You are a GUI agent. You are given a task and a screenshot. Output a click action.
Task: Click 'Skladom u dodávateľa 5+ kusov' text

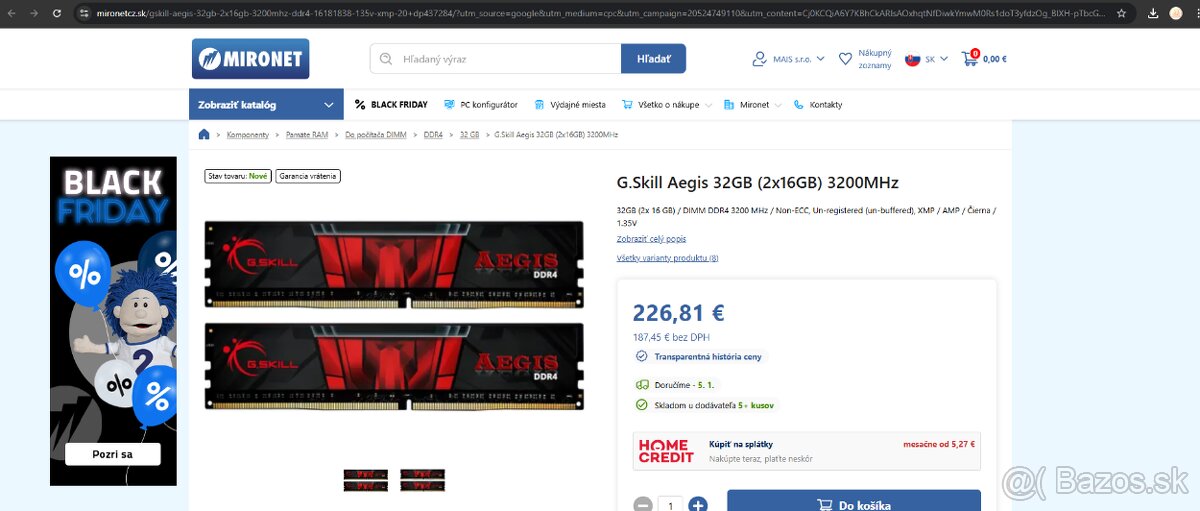(x=714, y=405)
